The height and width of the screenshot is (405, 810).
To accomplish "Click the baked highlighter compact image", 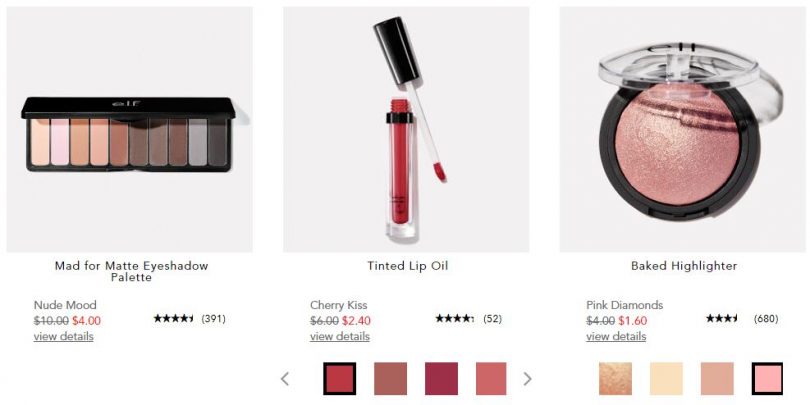I will click(x=682, y=129).
